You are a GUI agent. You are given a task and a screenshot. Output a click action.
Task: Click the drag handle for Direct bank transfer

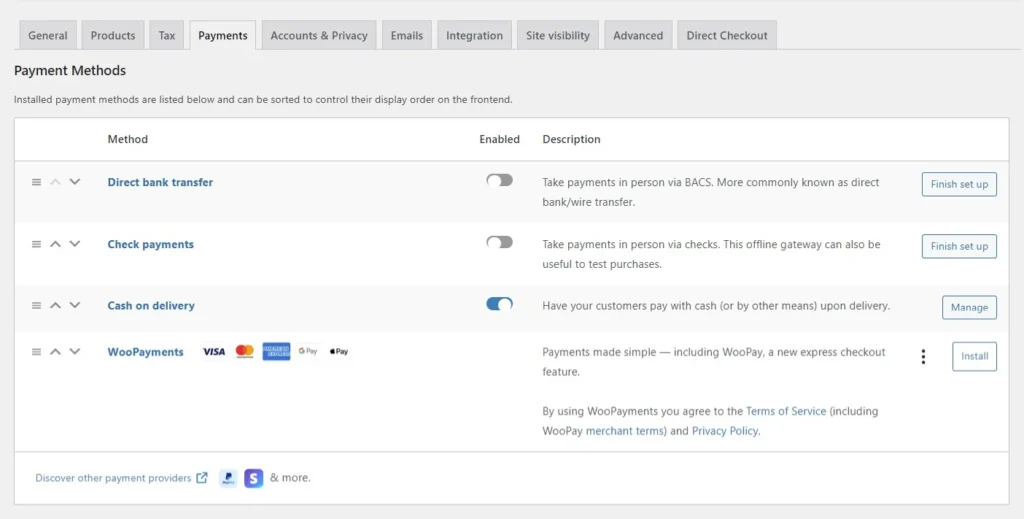[x=36, y=182]
